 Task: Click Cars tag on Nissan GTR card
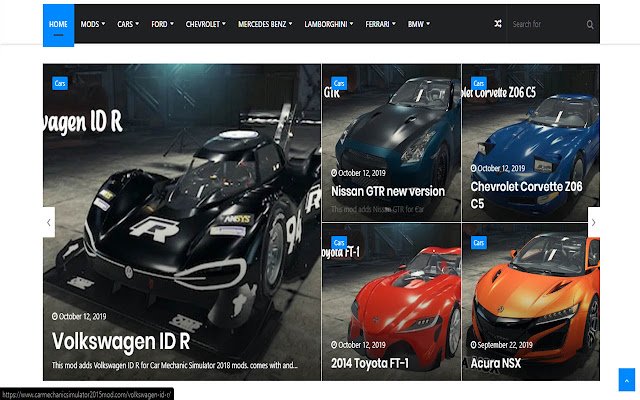click(339, 83)
